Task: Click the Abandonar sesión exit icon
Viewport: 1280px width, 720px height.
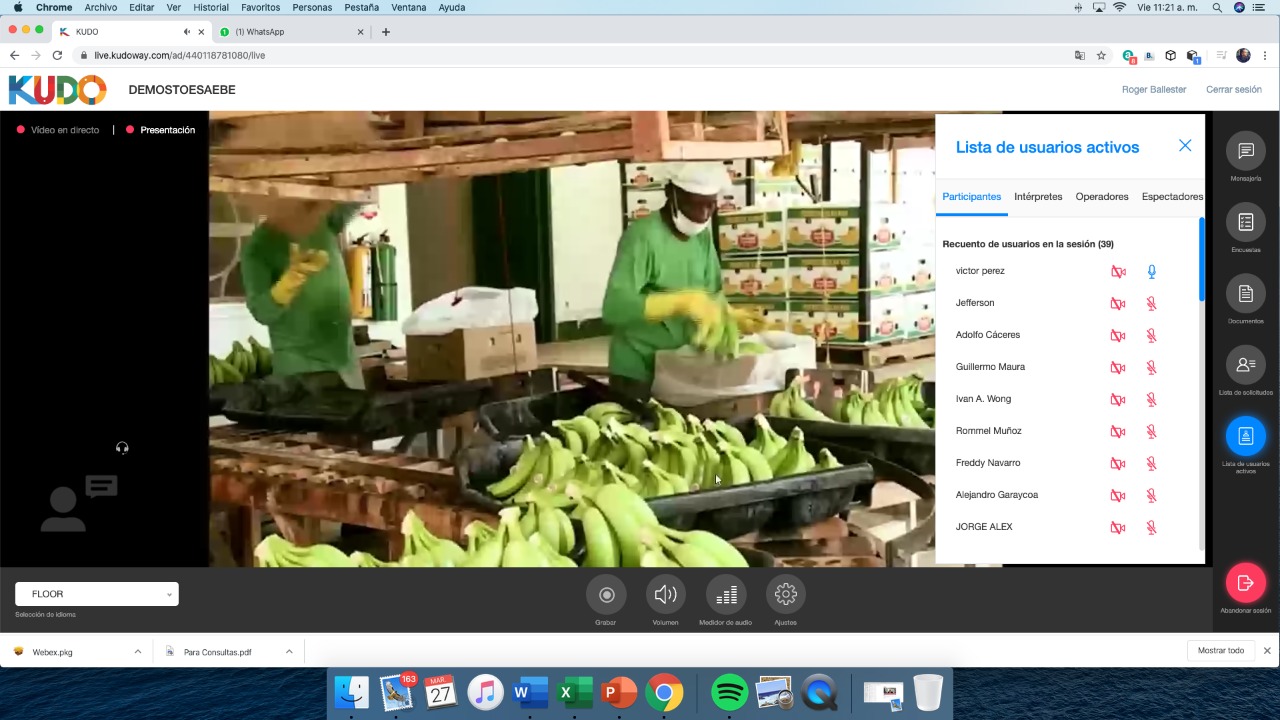Action: point(1245,583)
